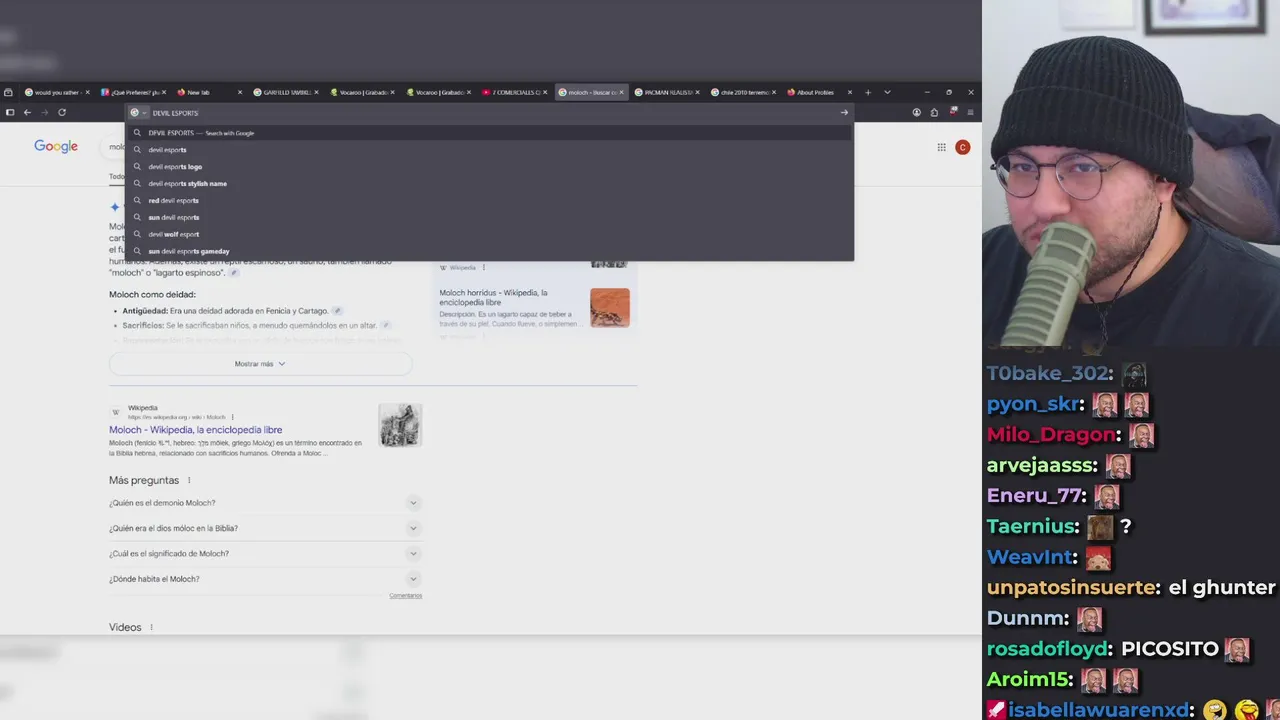Select 'devil esports logo' suggestion
The image size is (1280, 720).
(490, 167)
